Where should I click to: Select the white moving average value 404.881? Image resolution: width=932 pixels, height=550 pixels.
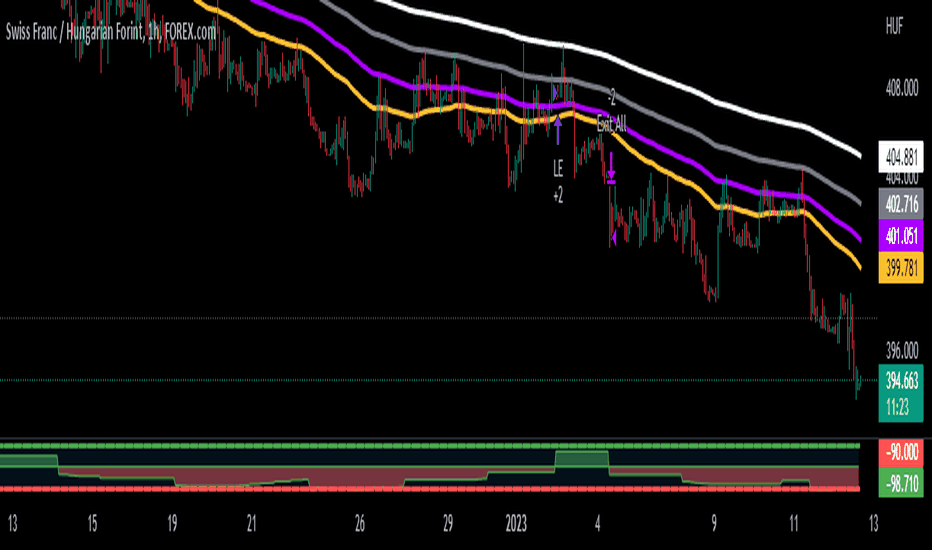901,158
